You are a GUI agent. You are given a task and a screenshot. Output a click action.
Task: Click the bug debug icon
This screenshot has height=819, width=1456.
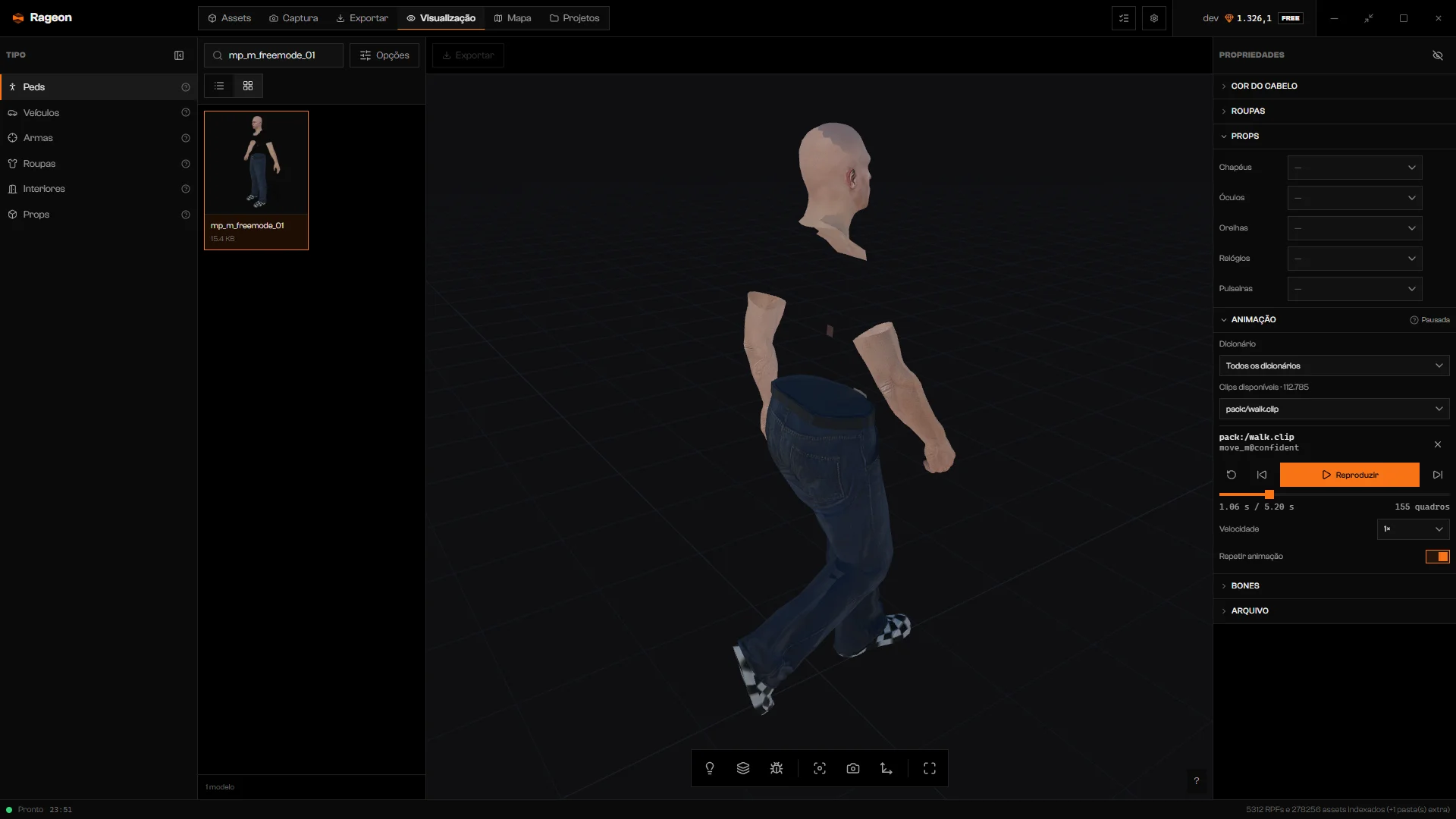[777, 768]
